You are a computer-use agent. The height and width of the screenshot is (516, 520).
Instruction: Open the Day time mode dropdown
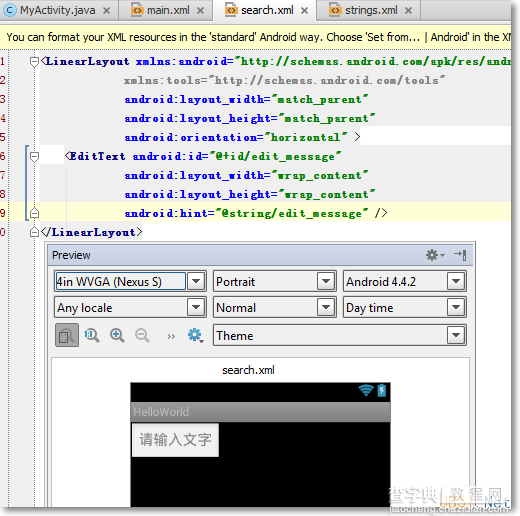click(x=404, y=307)
